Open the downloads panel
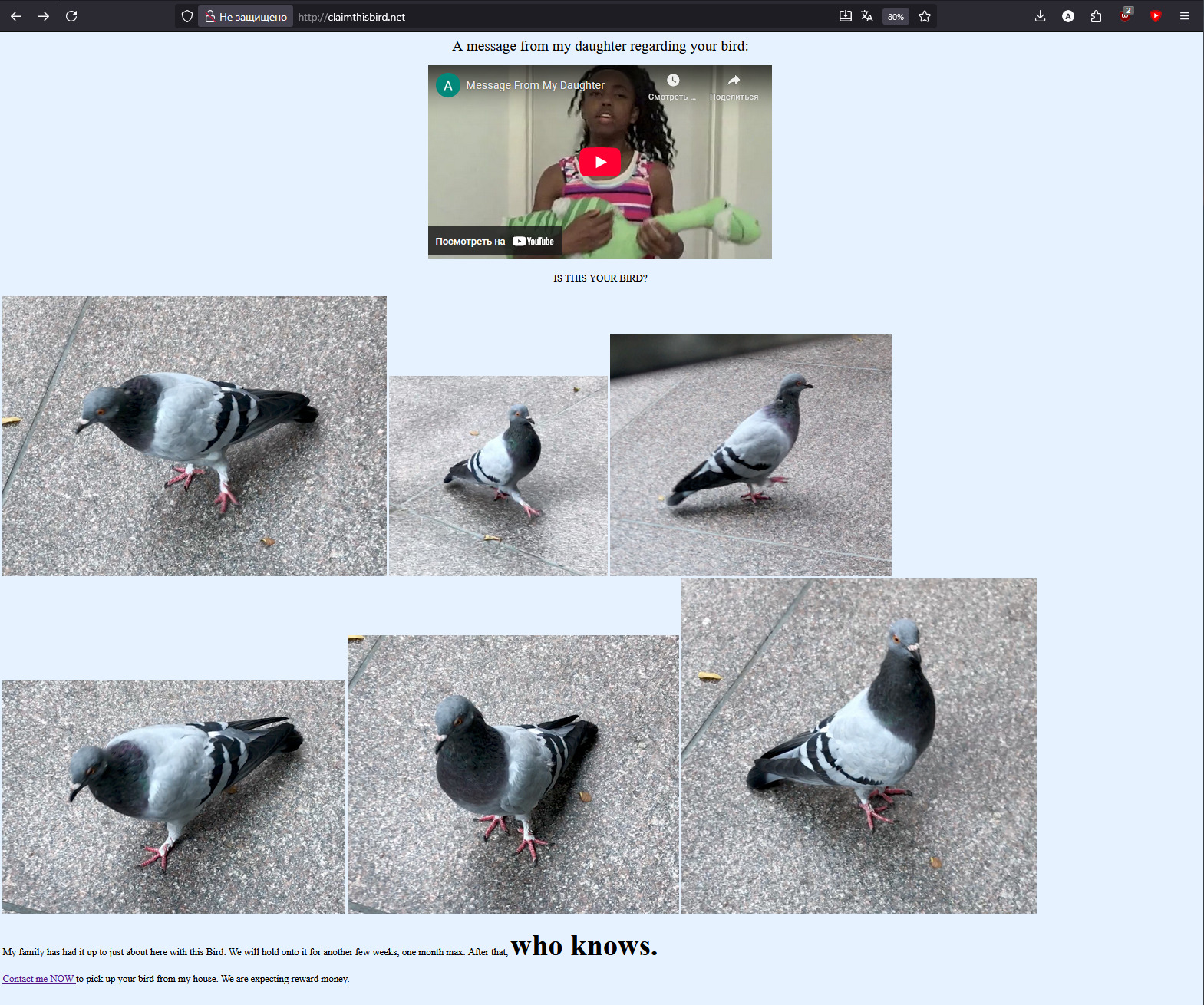The height and width of the screenshot is (1005, 1204). [x=1040, y=16]
